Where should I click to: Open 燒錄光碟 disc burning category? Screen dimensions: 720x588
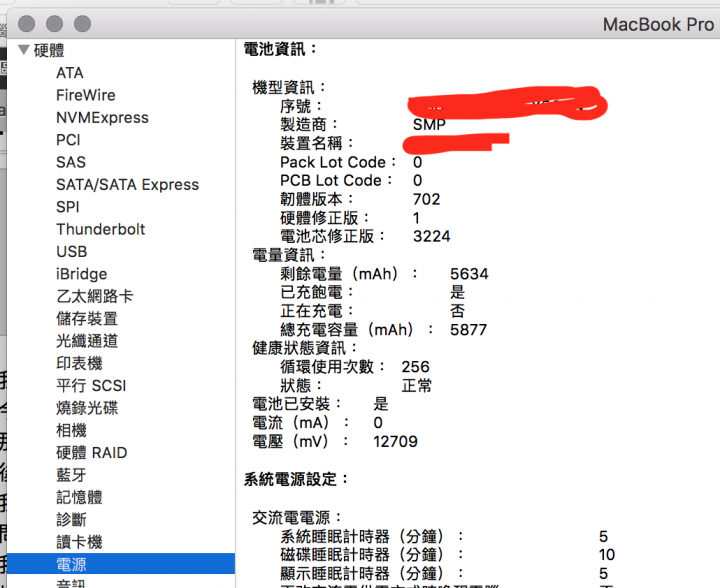[87, 408]
